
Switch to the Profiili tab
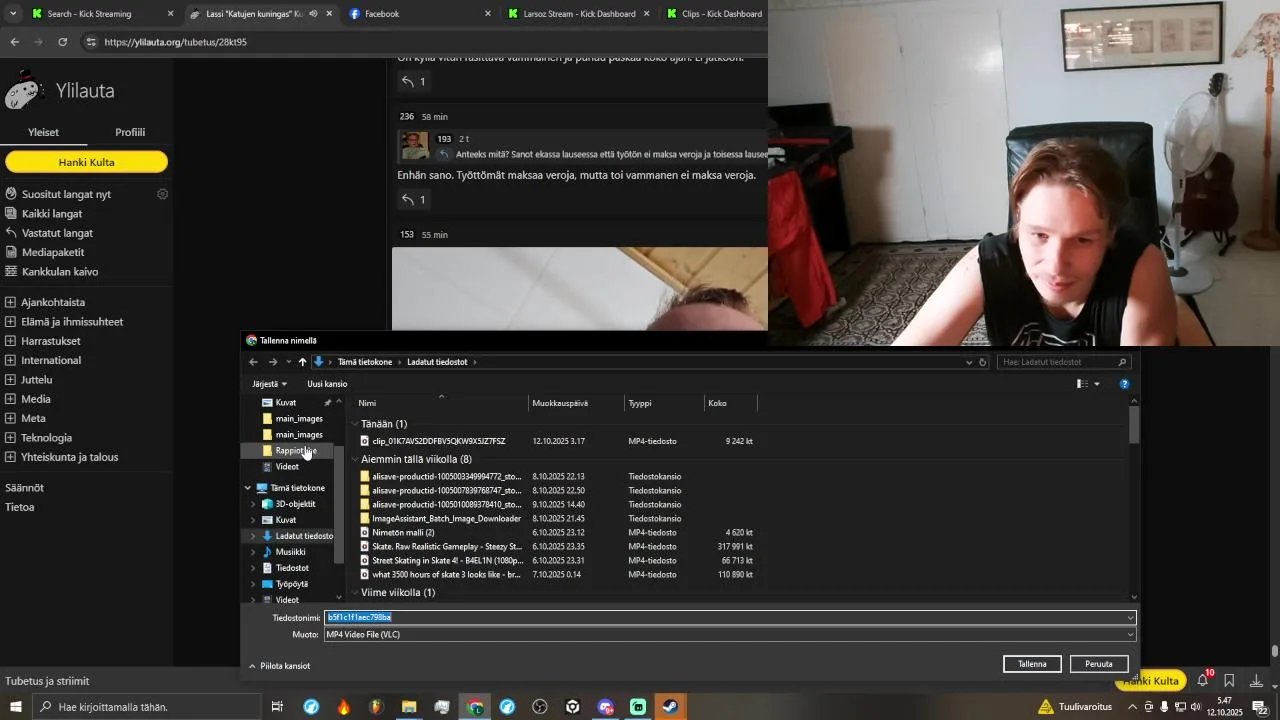point(130,132)
